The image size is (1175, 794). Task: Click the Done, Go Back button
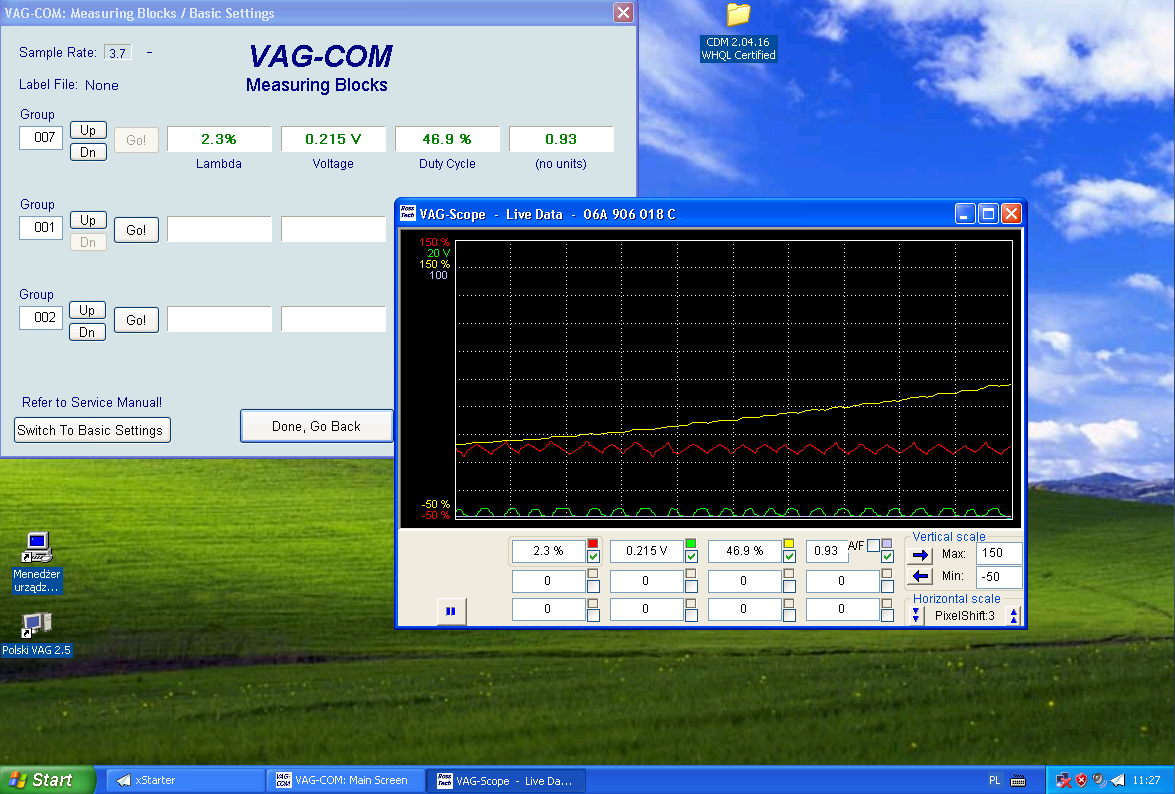click(x=316, y=426)
